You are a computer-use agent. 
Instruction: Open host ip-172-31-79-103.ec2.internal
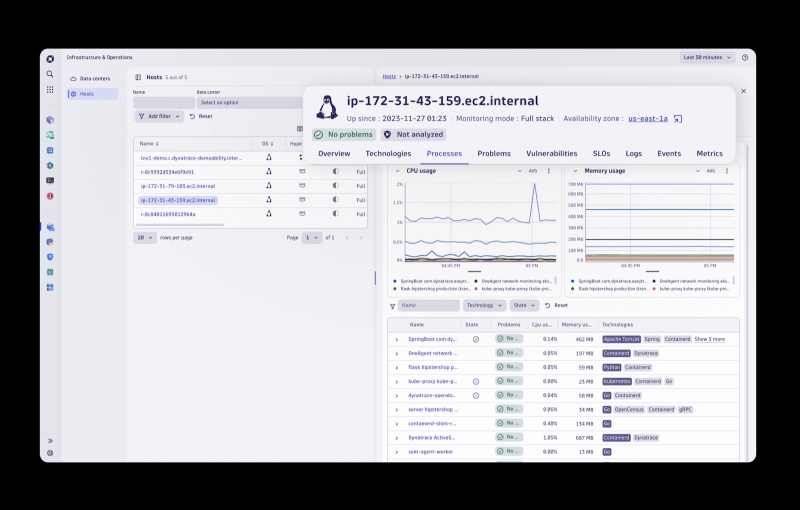tap(178, 186)
